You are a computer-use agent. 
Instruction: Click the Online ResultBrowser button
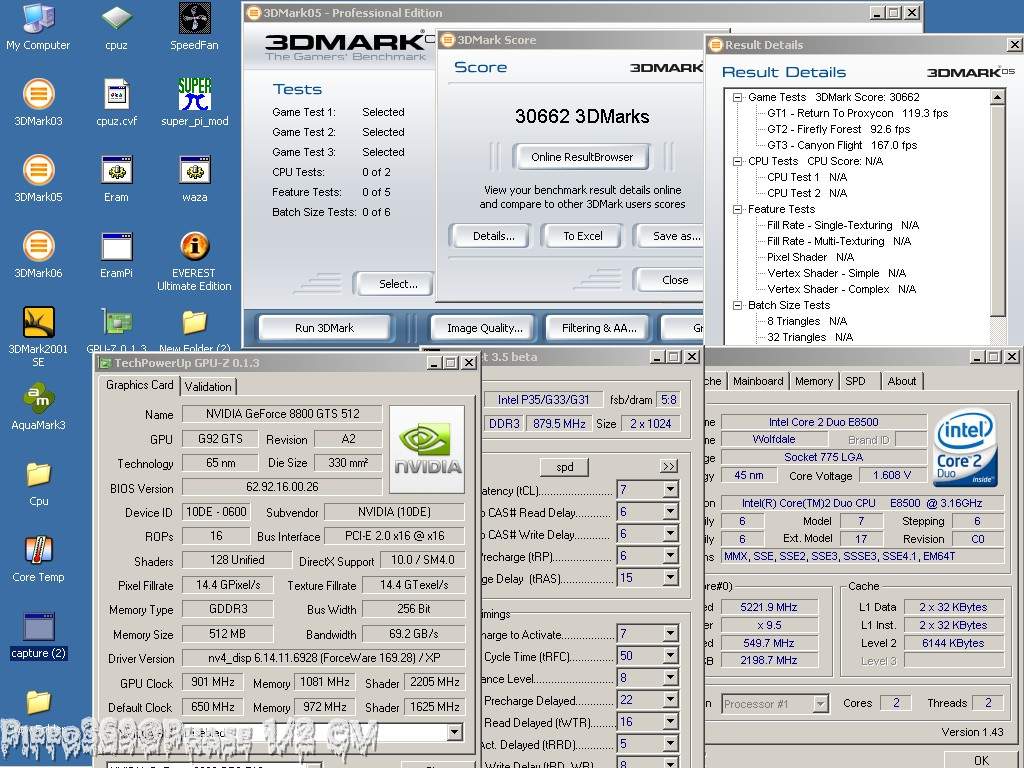[x=582, y=157]
